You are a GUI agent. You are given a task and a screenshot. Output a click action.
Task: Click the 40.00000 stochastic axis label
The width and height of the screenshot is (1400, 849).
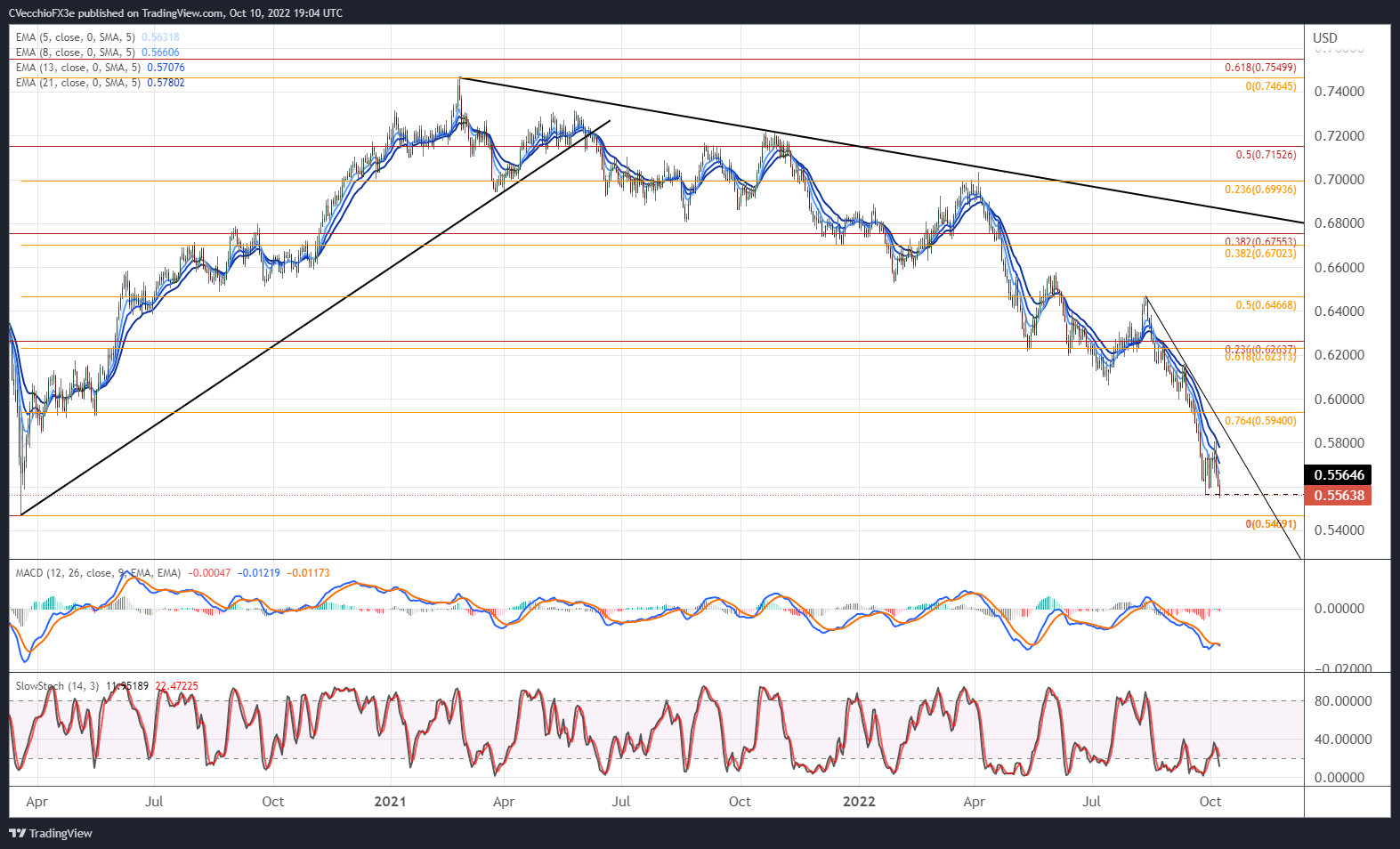(1343, 740)
